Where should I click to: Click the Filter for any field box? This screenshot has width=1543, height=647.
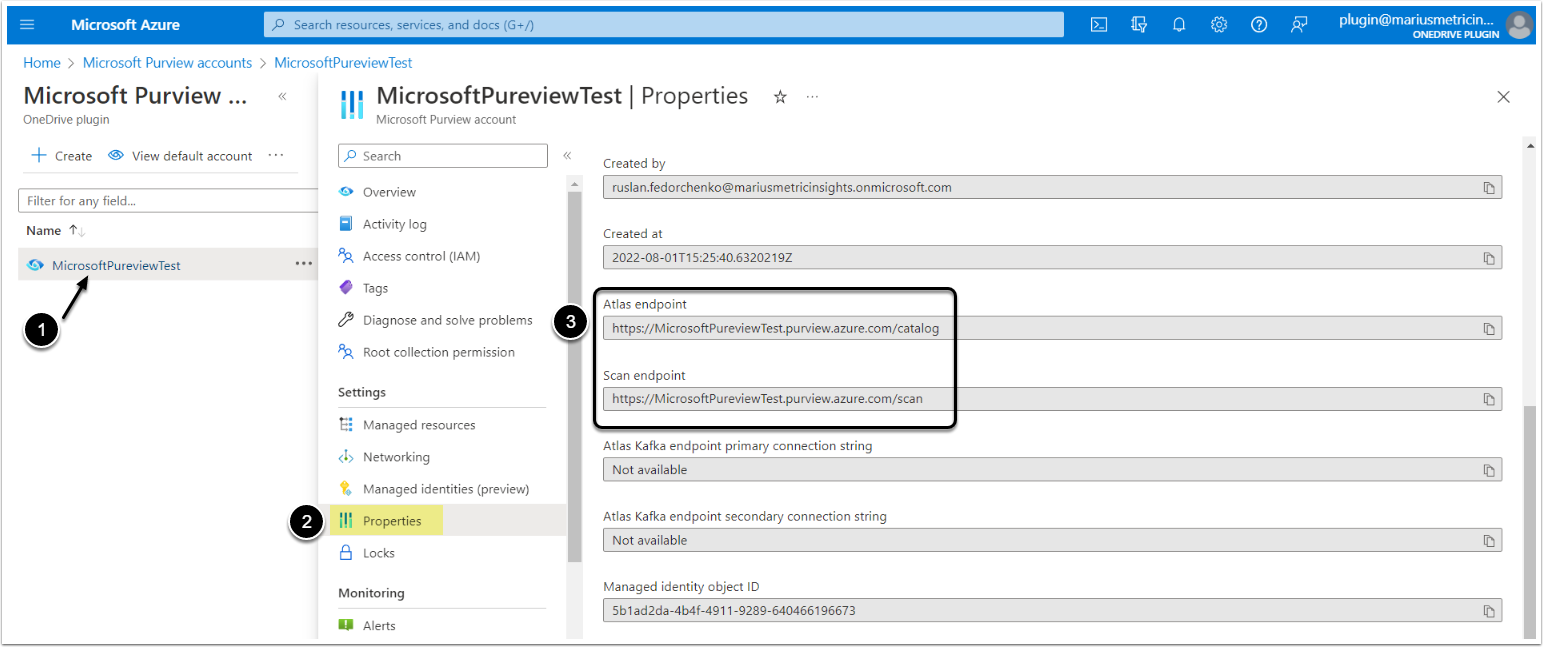coord(167,201)
